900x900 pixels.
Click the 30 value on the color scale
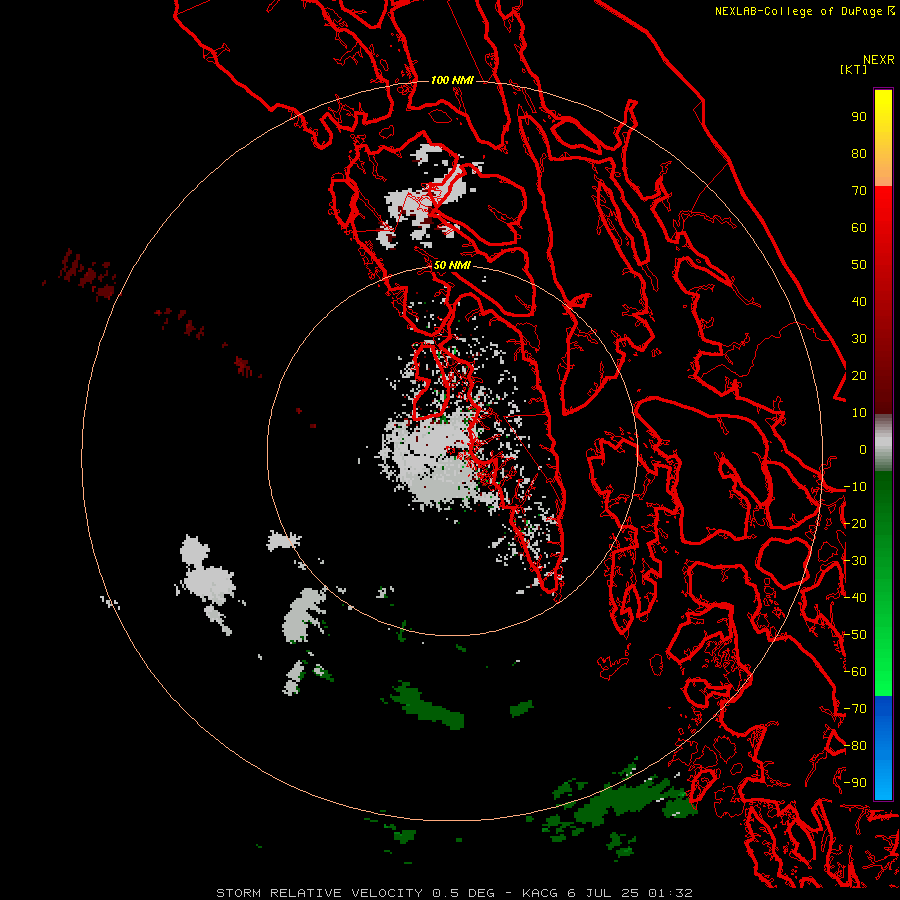coord(859,339)
